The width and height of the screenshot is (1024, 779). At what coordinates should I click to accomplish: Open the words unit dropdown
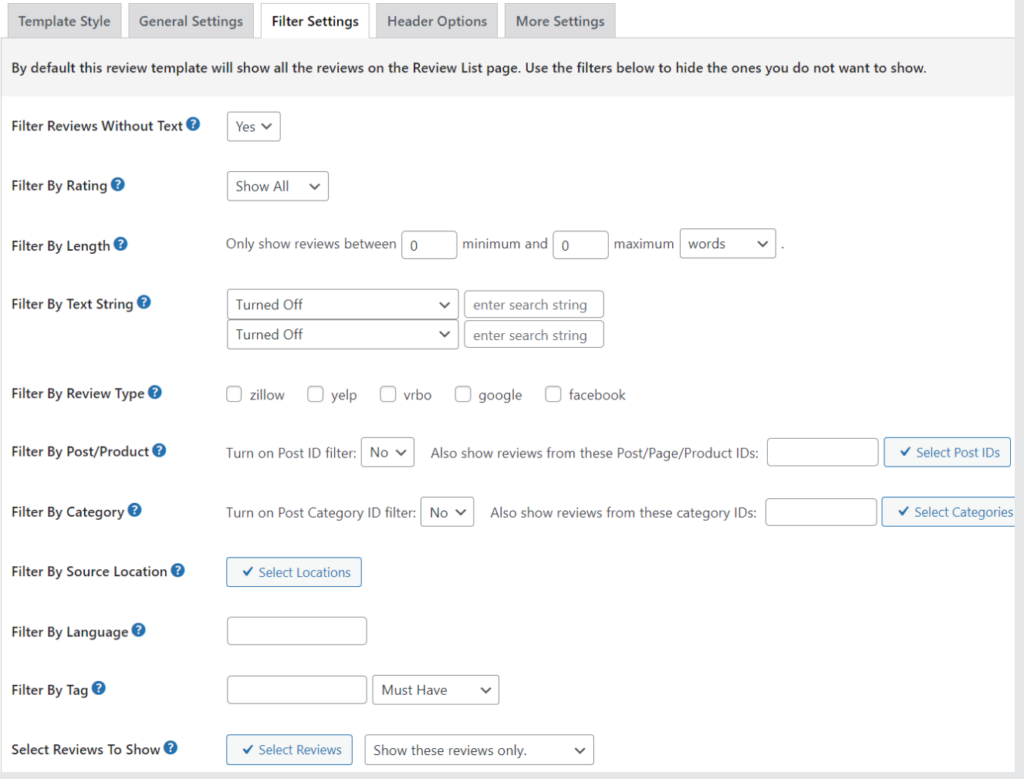728,244
